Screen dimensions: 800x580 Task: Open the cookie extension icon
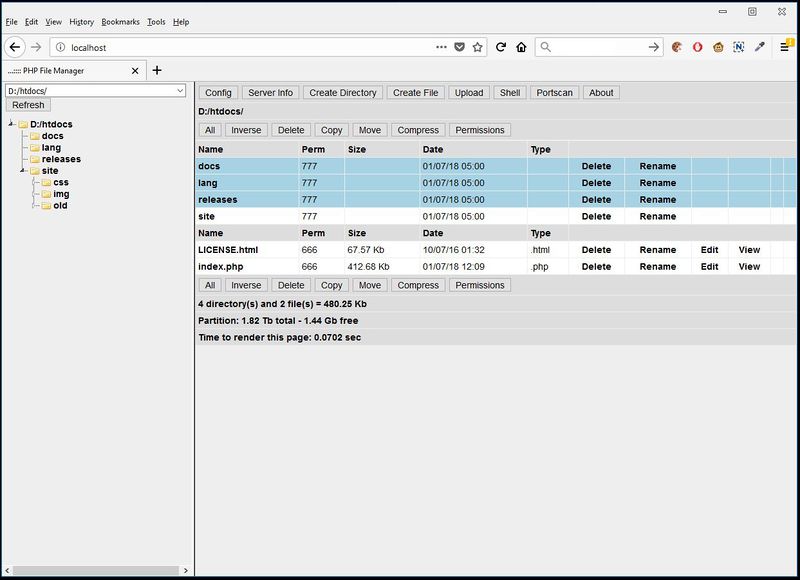coord(677,47)
